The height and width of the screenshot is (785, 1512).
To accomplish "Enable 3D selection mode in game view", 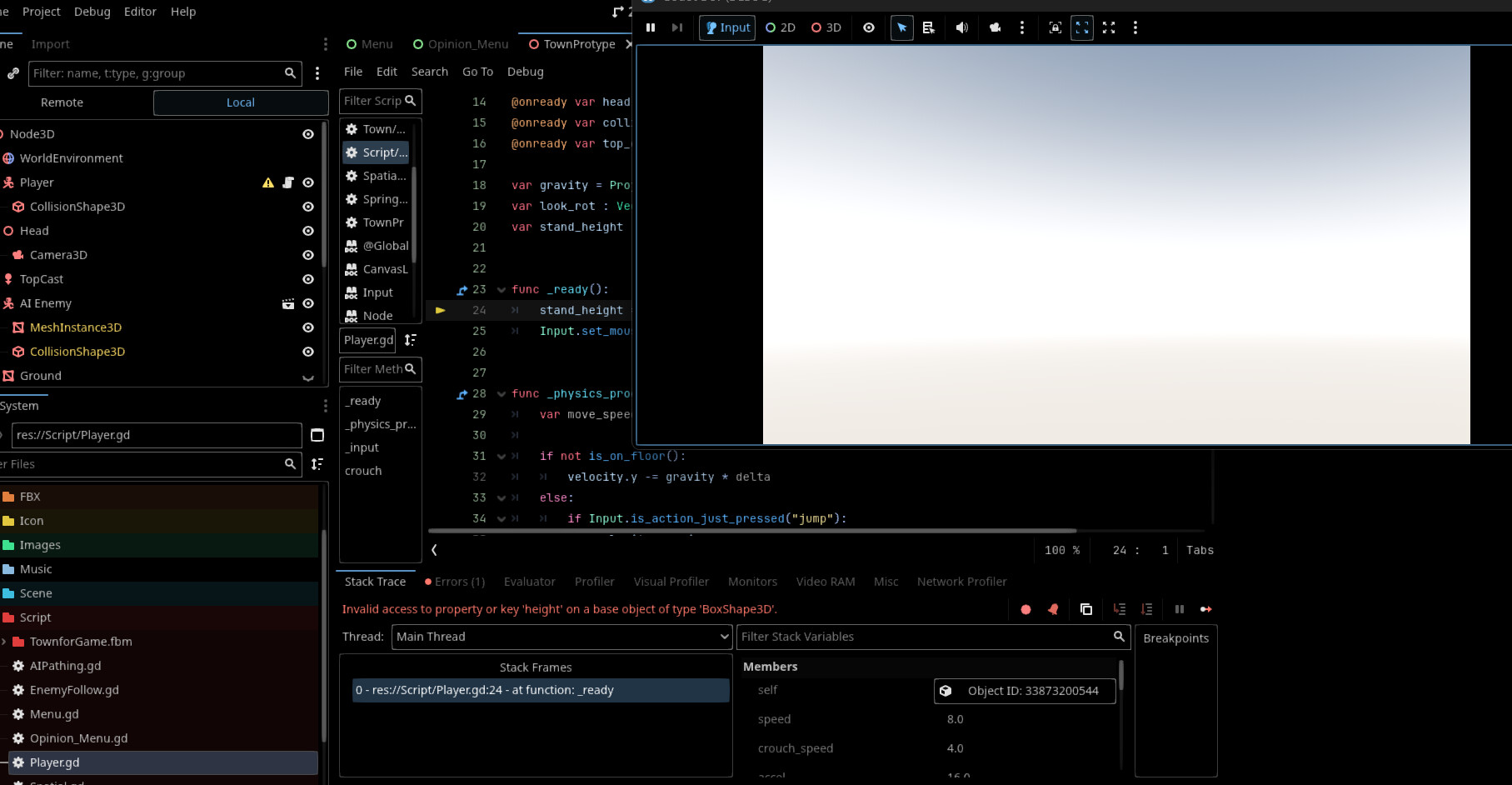I will point(826,27).
